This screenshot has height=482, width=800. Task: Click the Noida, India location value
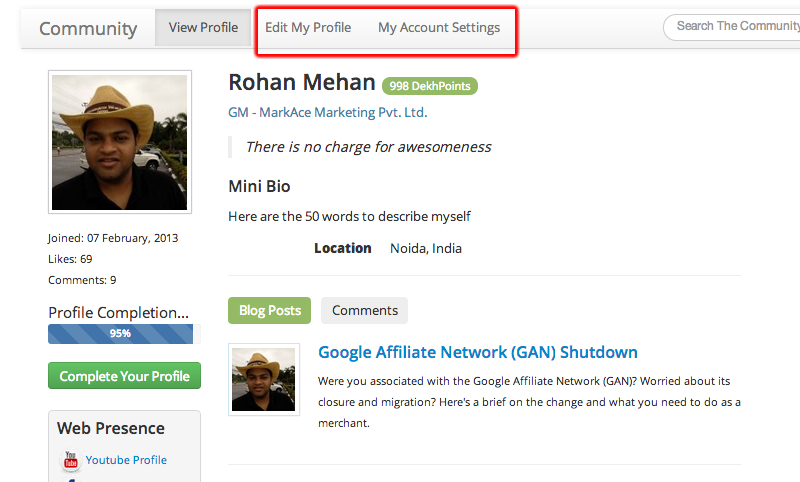pyautogui.click(x=426, y=248)
